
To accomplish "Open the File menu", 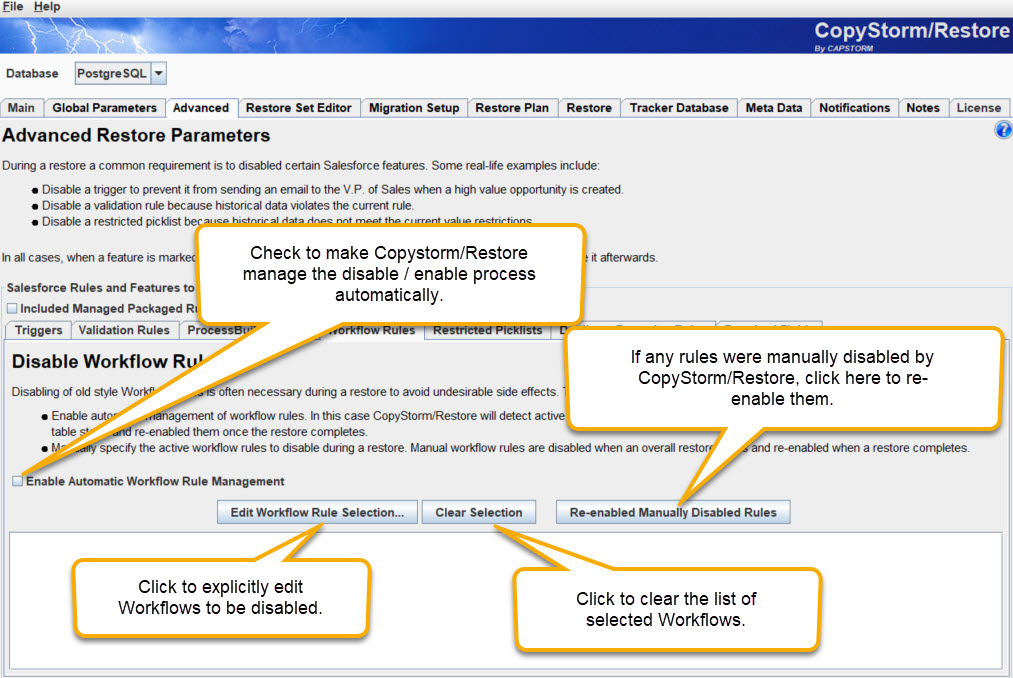I will coord(13,6).
